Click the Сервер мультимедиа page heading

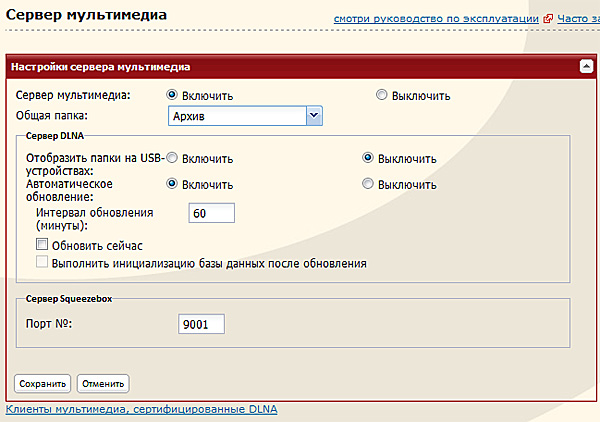point(86,15)
